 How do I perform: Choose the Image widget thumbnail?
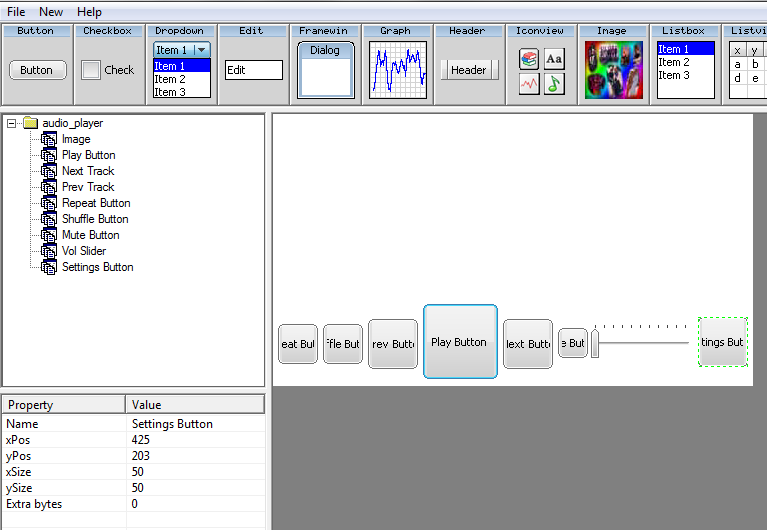(613, 69)
